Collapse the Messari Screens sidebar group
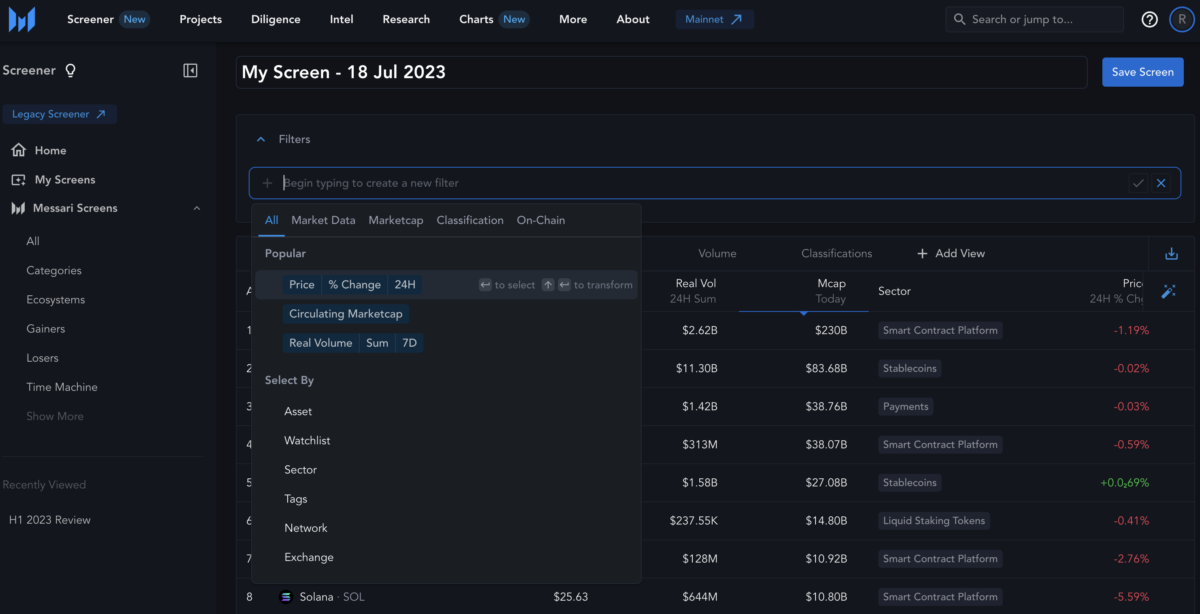Screen dimensions: 1200x614 coord(196,208)
